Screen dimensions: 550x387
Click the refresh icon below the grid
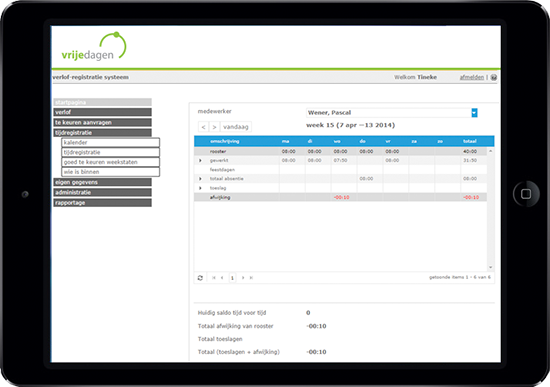[x=200, y=278]
